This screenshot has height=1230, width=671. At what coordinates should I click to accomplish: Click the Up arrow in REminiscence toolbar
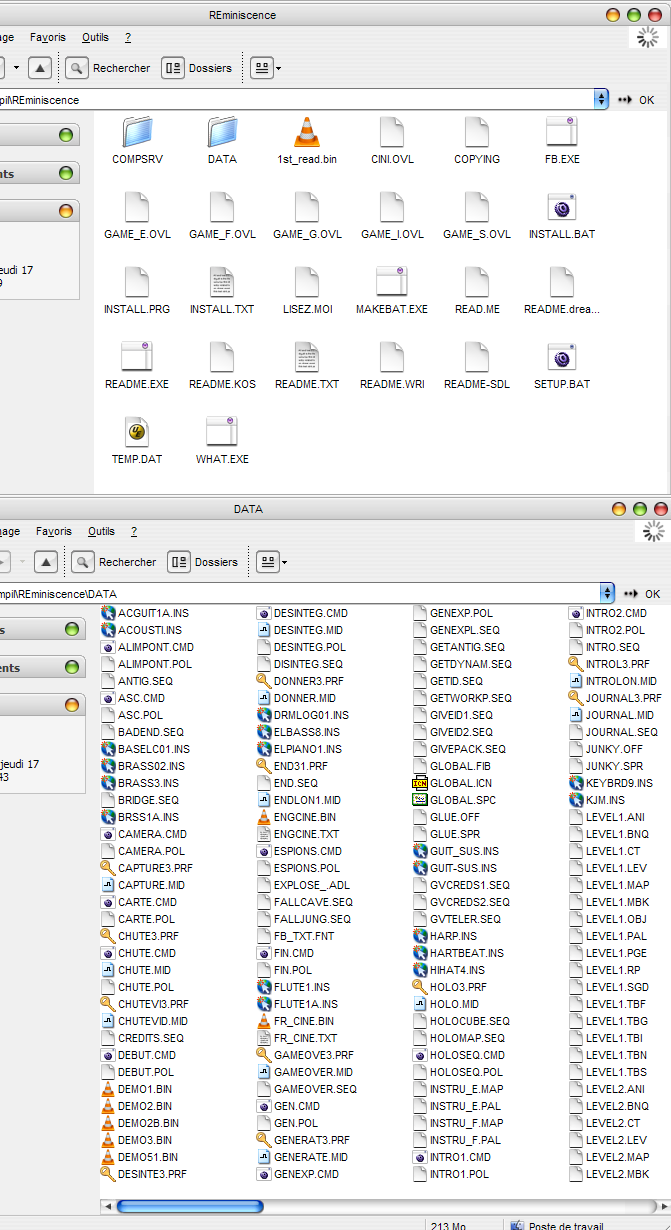[x=39, y=68]
